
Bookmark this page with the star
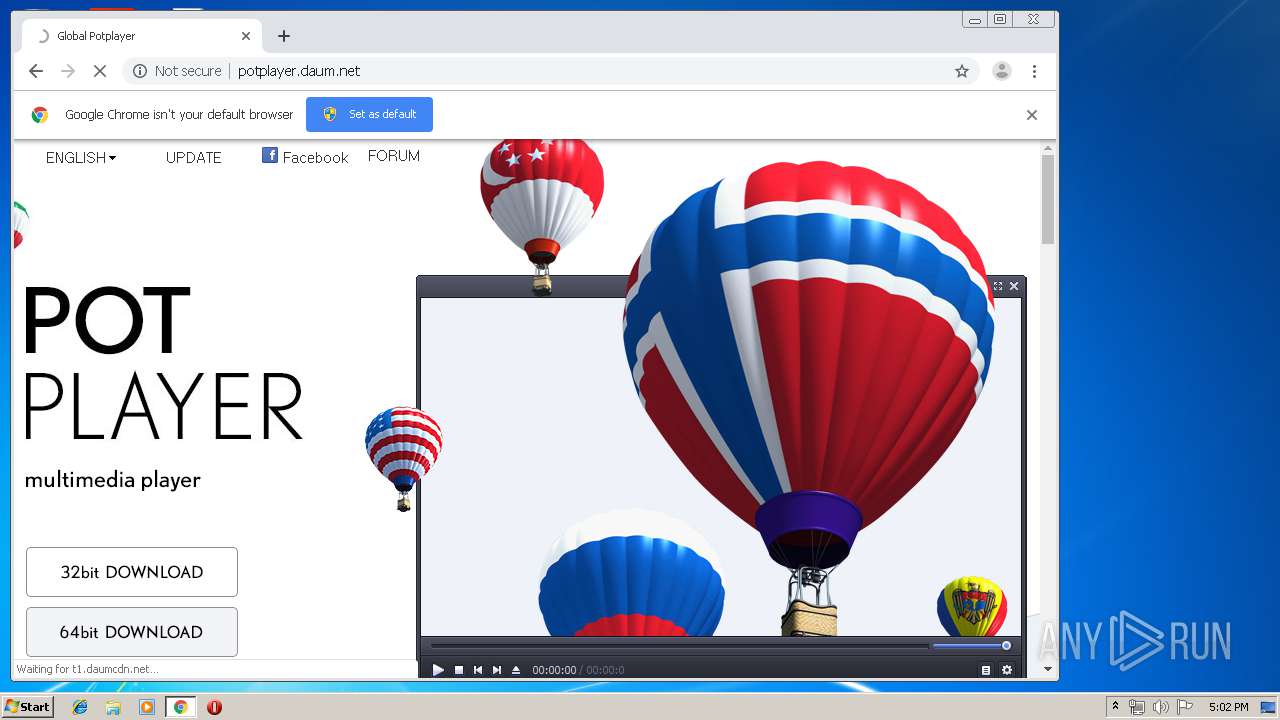coord(962,71)
